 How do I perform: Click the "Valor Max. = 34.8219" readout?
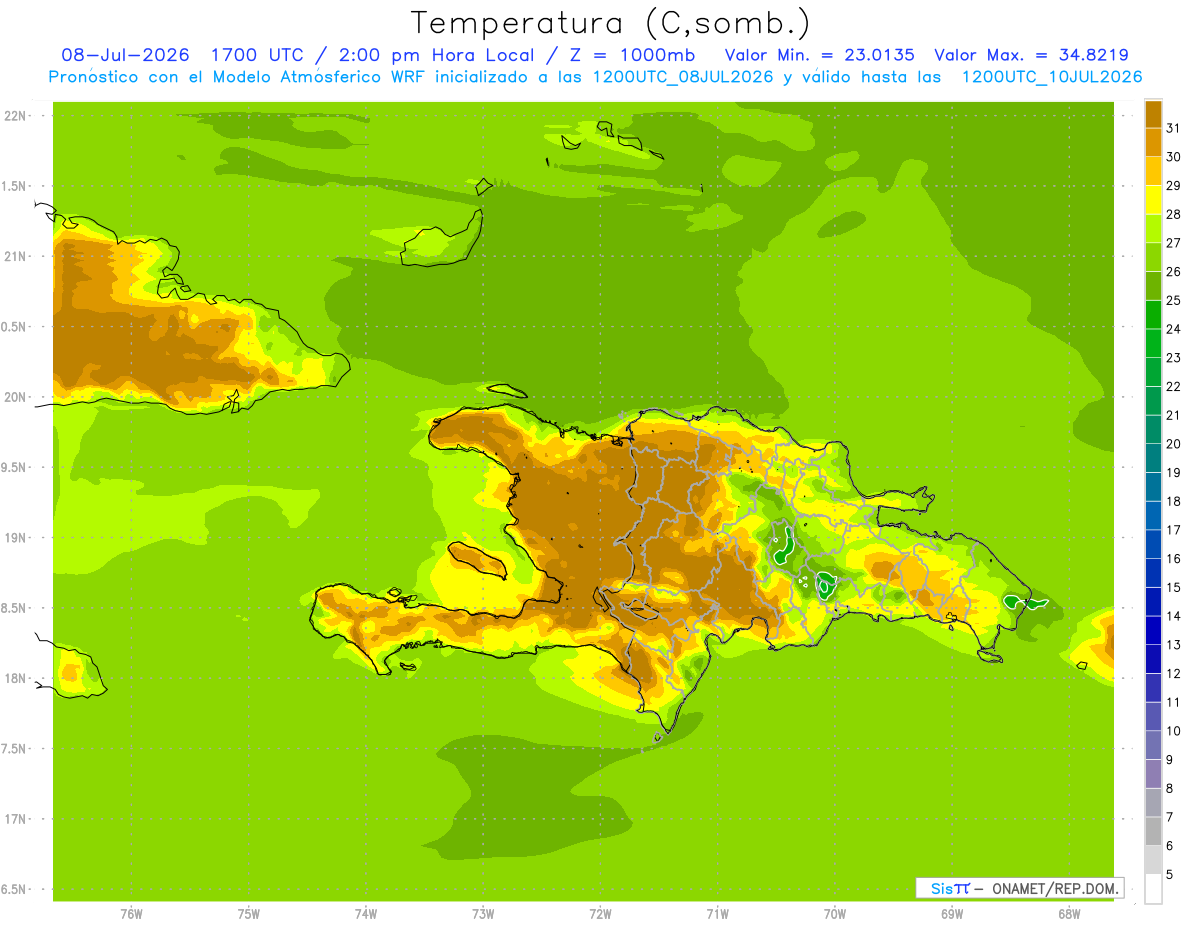[x=1031, y=55]
